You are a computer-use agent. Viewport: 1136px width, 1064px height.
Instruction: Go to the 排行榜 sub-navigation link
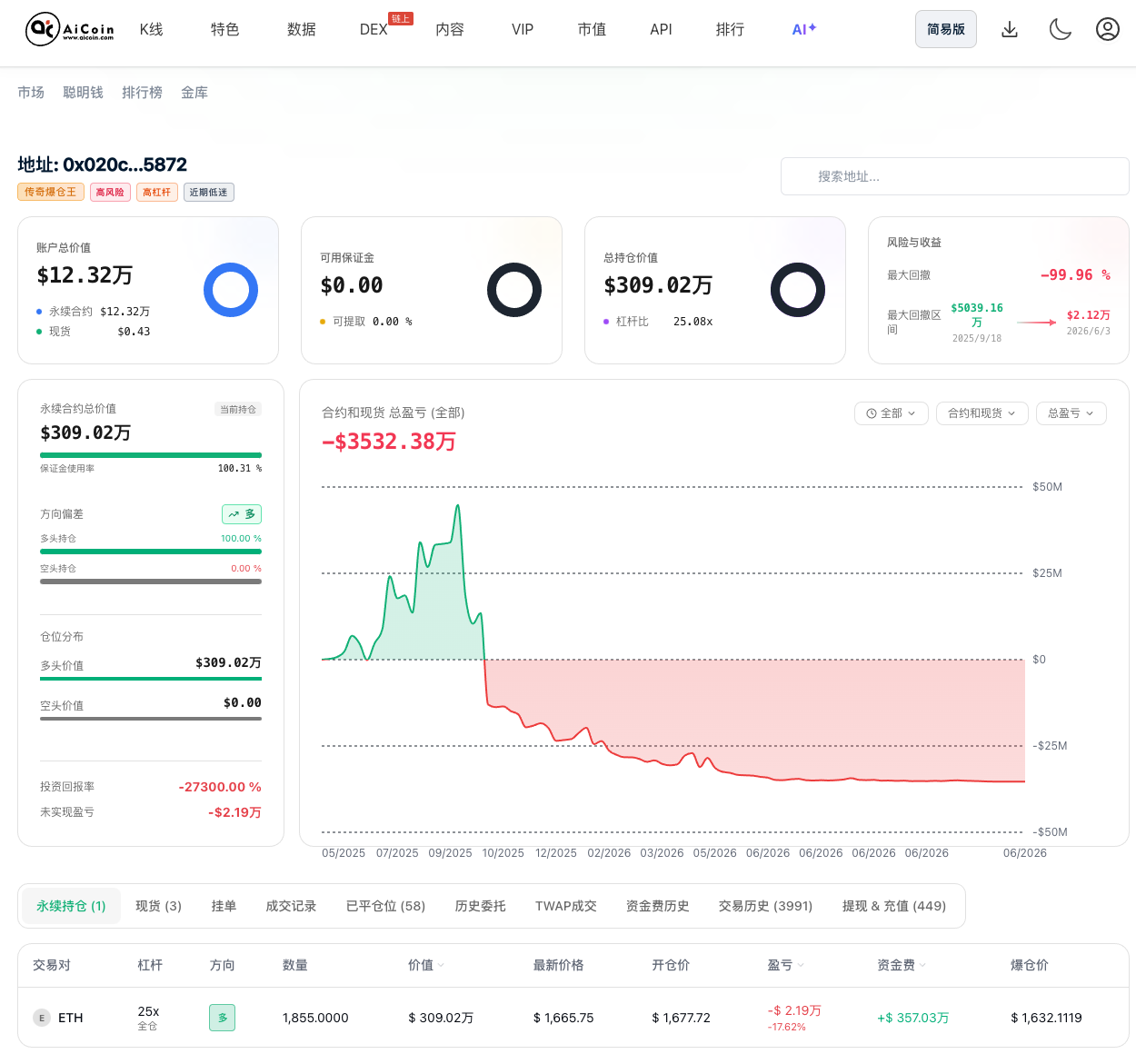tap(142, 93)
